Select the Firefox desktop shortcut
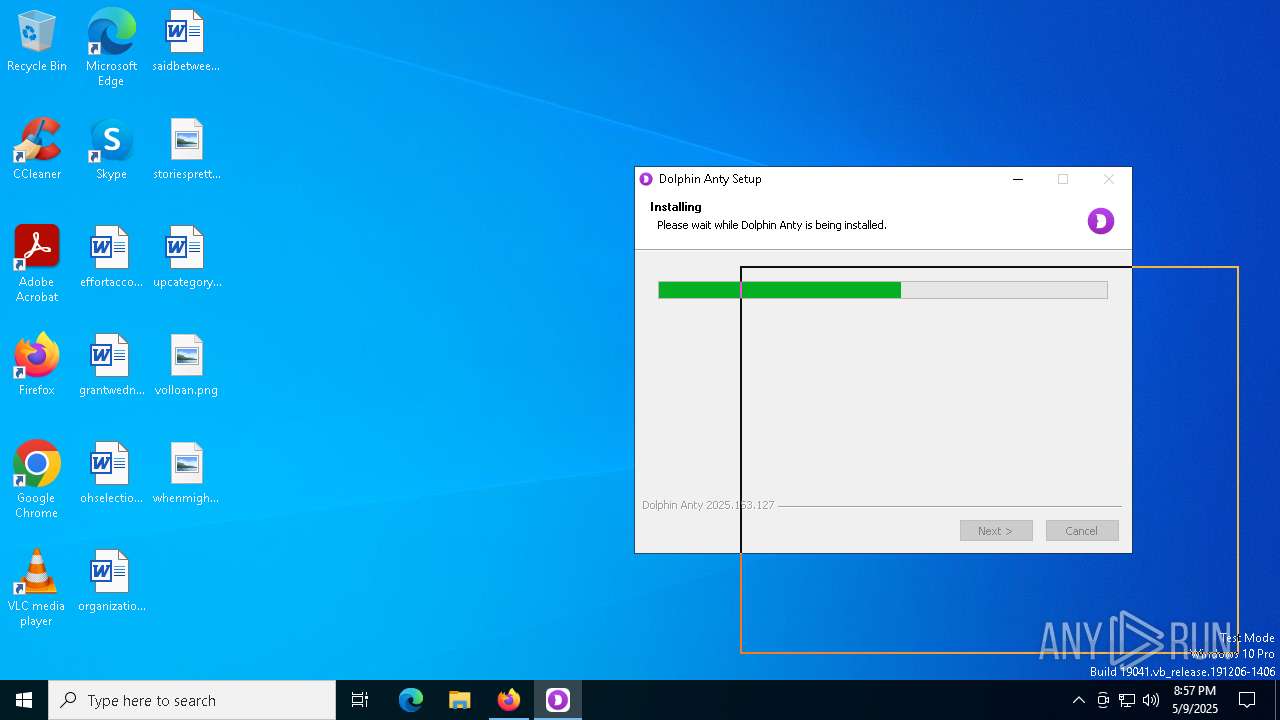The width and height of the screenshot is (1280, 720). coord(37,366)
